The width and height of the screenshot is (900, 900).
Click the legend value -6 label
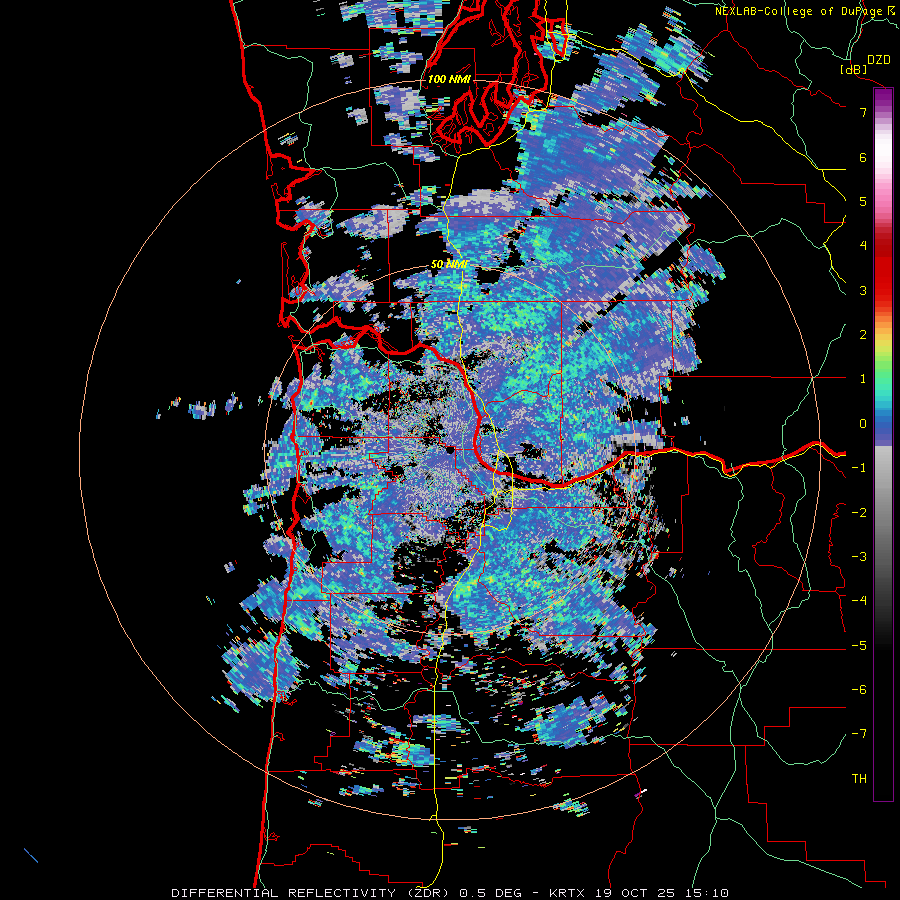tap(859, 690)
